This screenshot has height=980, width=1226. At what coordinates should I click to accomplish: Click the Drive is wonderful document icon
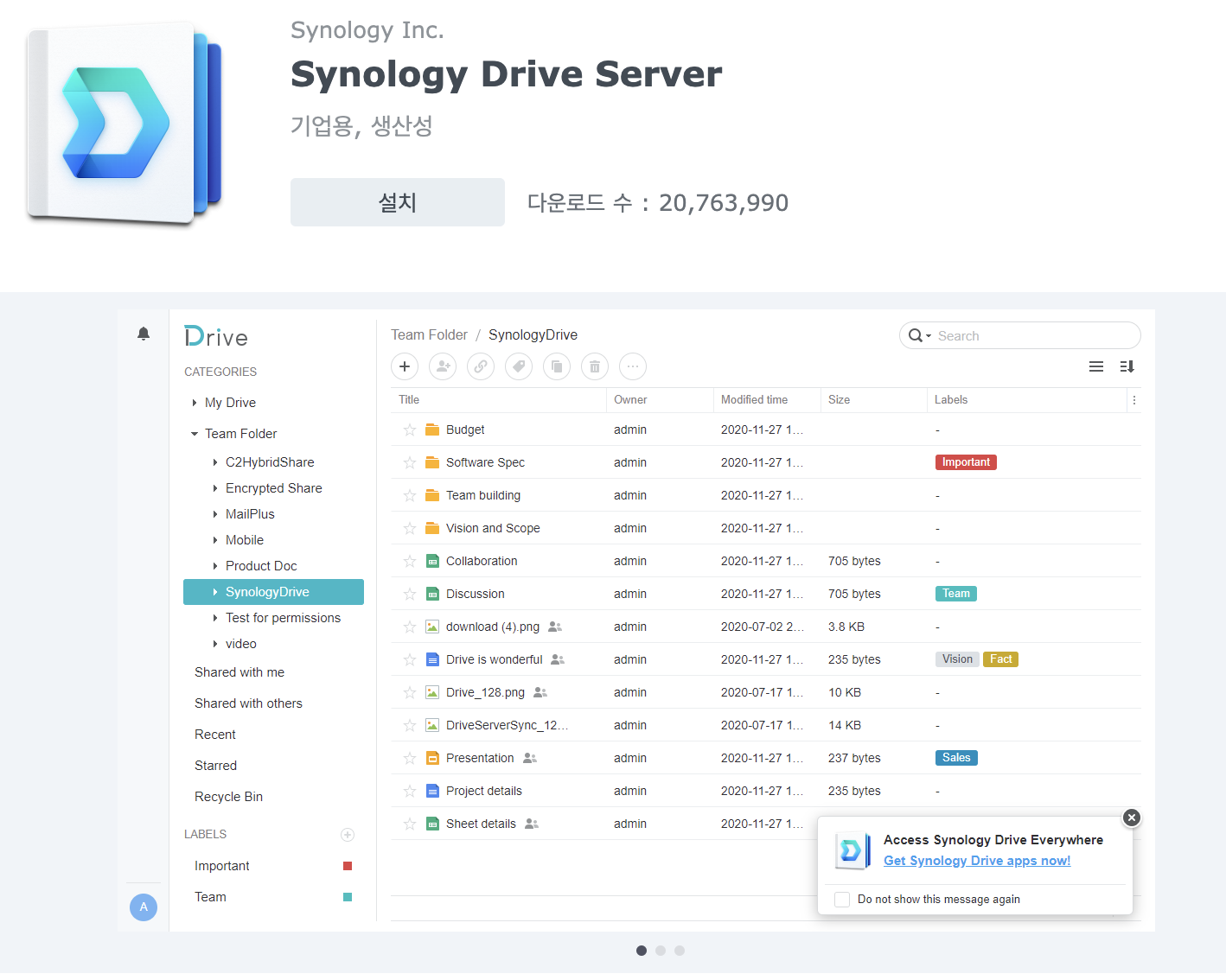click(x=432, y=659)
